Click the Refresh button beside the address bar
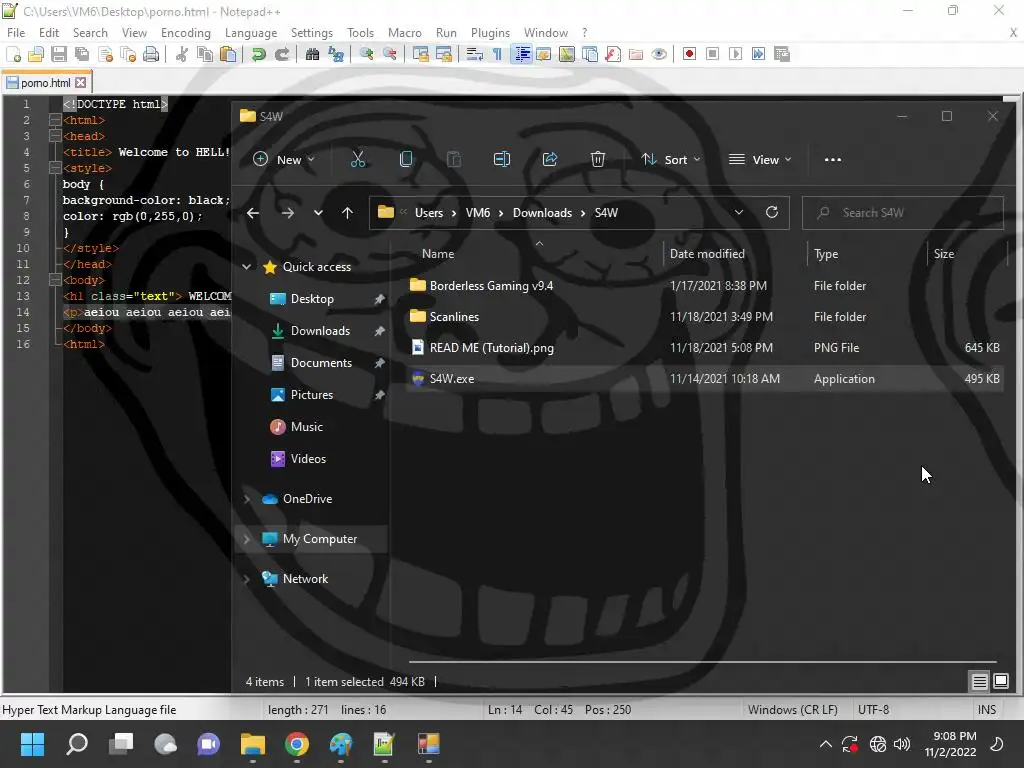1024x768 pixels. (x=772, y=212)
